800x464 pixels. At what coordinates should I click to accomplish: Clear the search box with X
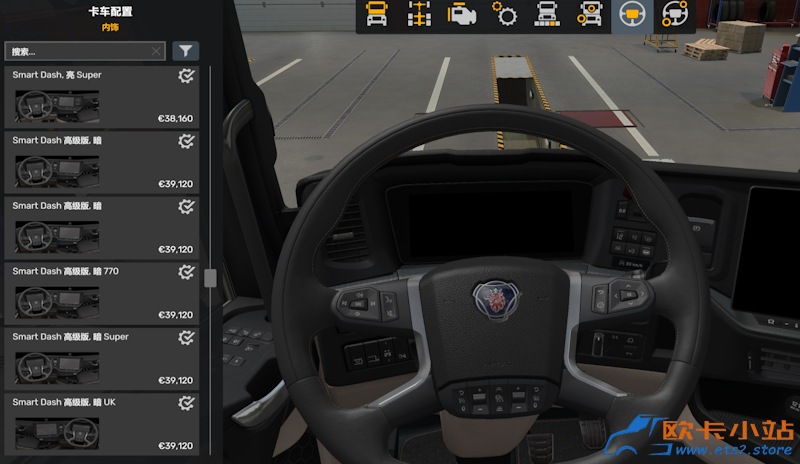tap(156, 51)
